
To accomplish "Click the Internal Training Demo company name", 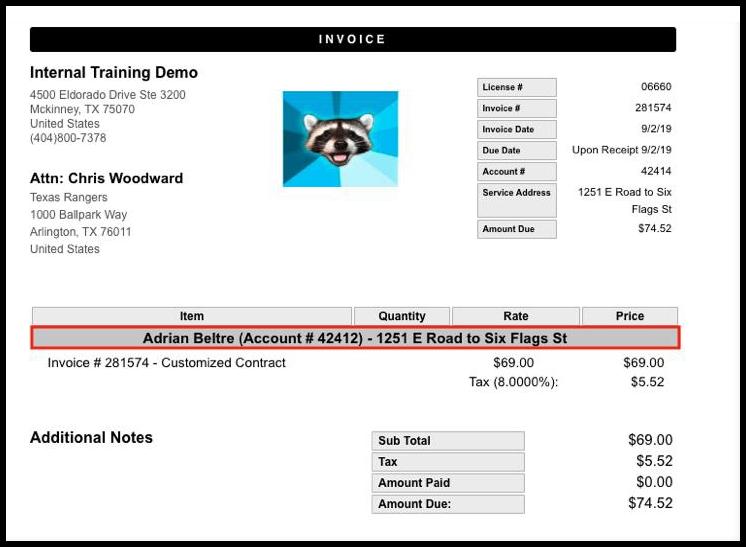I will pos(114,73).
